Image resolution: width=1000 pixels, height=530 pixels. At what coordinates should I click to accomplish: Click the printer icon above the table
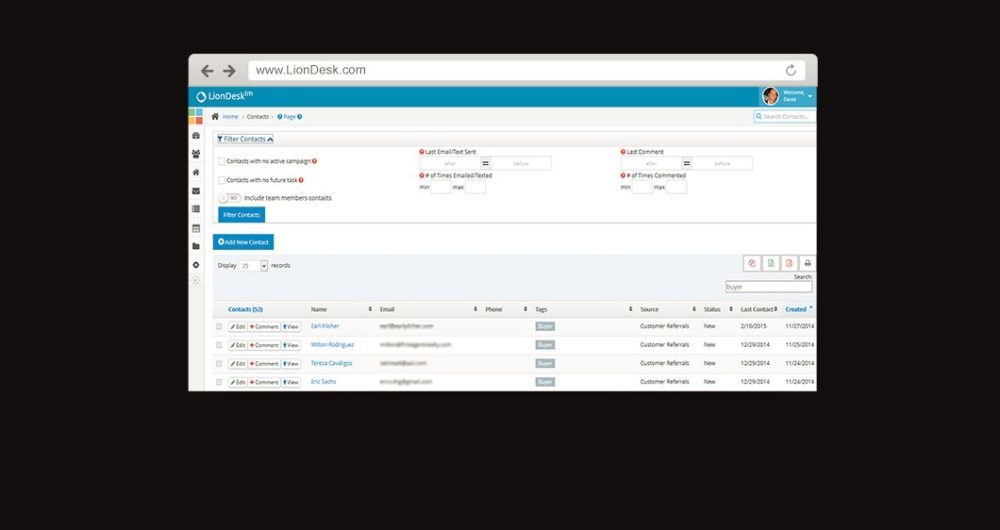point(807,263)
